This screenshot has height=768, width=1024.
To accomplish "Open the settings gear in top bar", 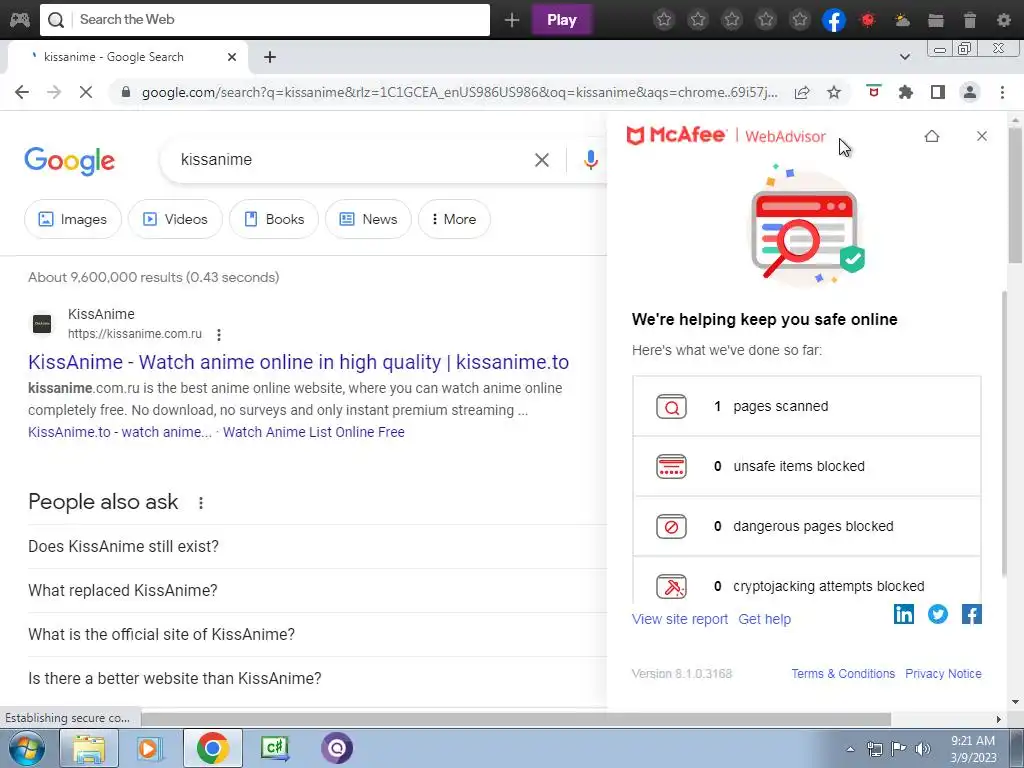I will [1004, 20].
